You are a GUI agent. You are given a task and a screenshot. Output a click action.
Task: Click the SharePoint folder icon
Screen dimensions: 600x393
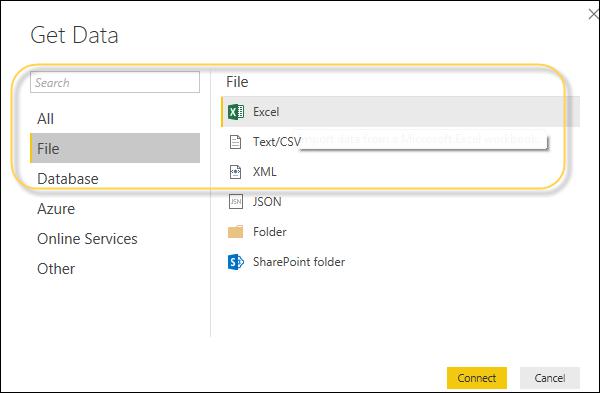tap(236, 262)
